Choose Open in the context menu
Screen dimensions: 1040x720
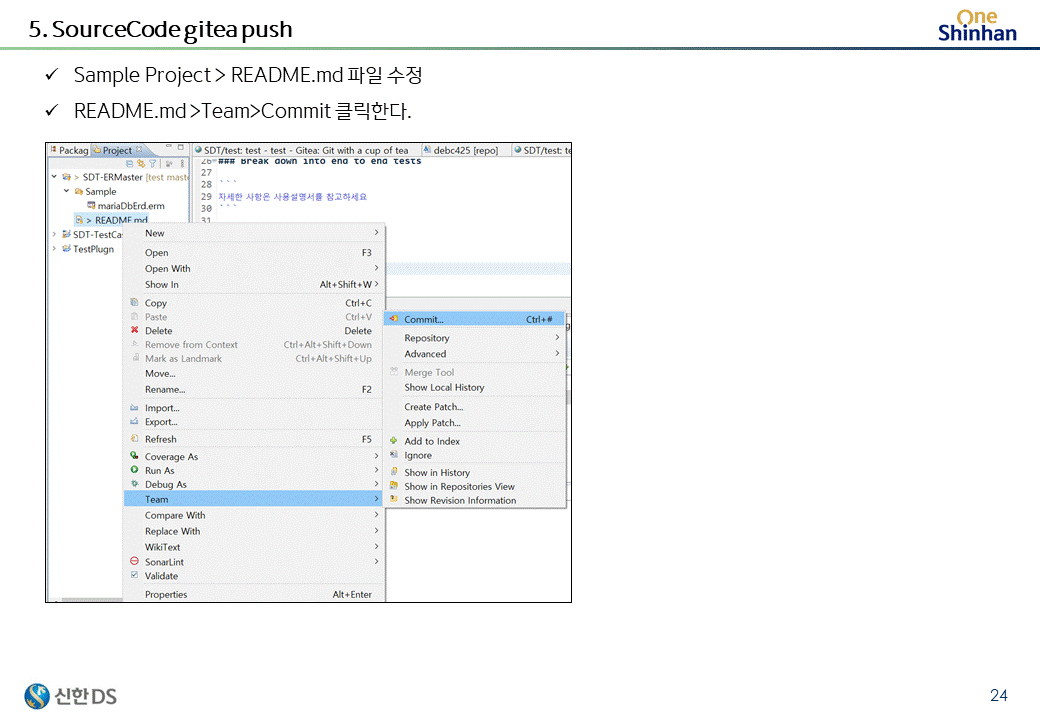tap(253, 253)
